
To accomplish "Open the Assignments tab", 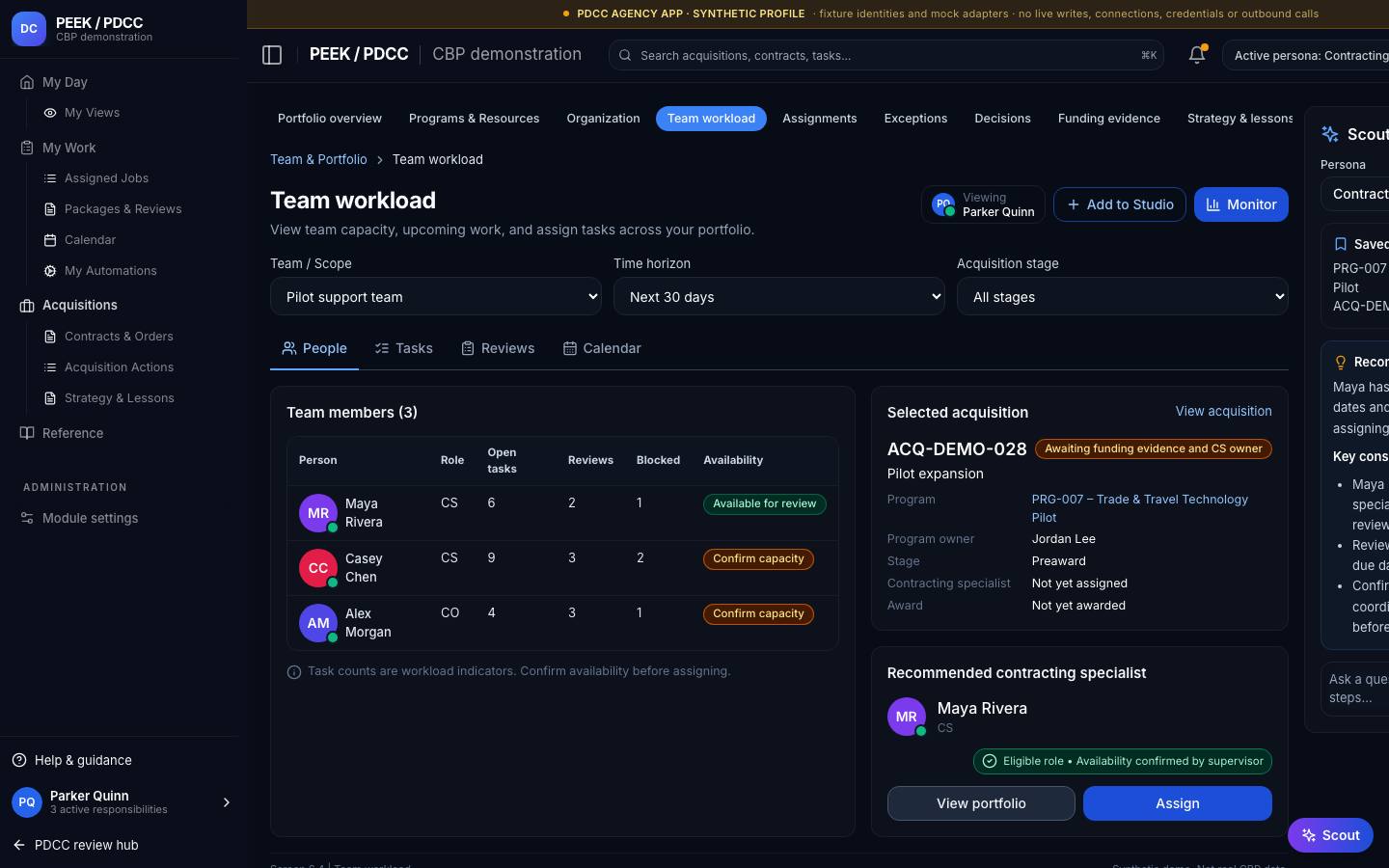I will (820, 119).
